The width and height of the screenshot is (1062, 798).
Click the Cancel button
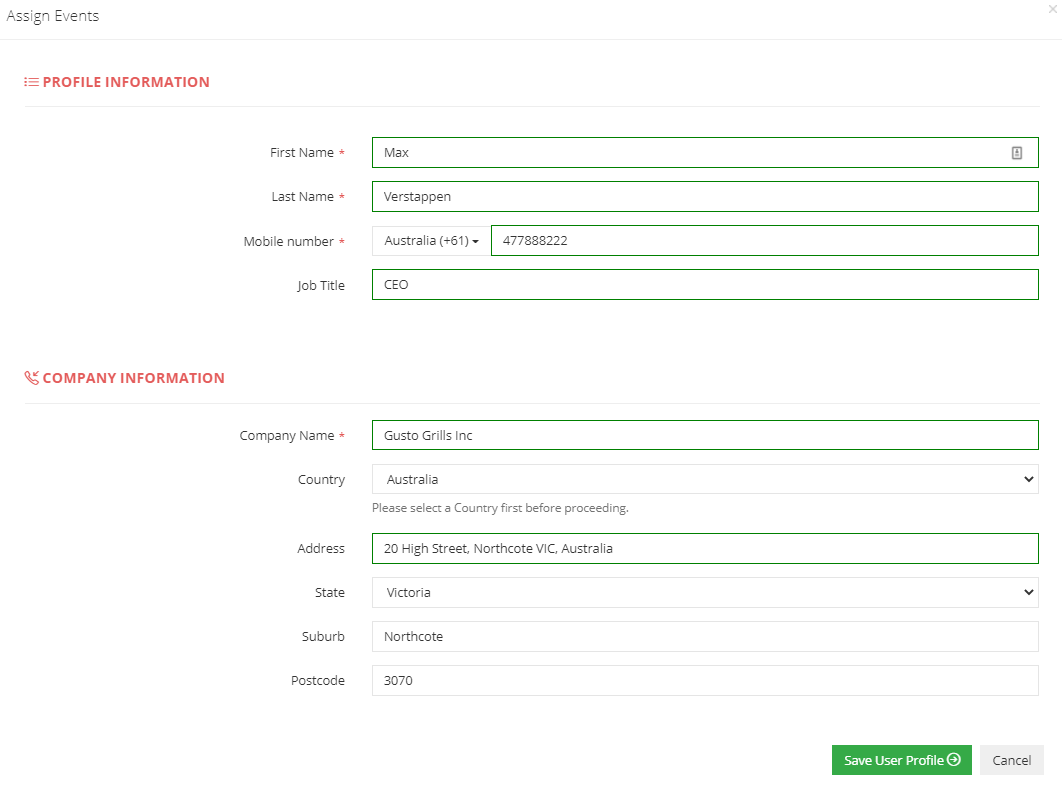[1011, 760]
